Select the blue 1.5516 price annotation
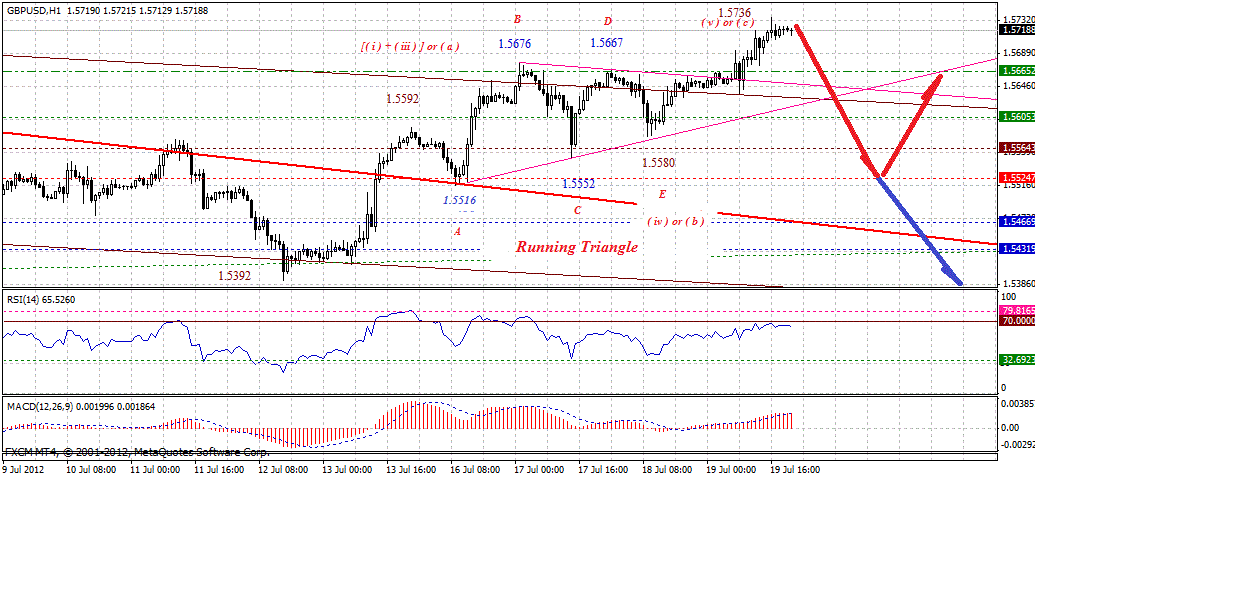Viewport: 1258px width, 602px height. (459, 199)
